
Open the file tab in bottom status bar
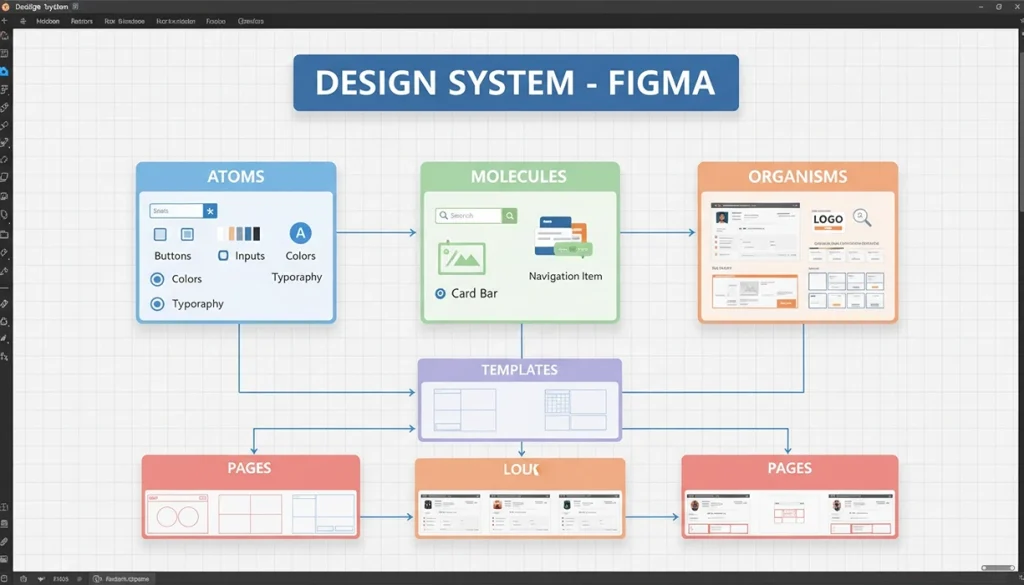[x=122, y=579]
